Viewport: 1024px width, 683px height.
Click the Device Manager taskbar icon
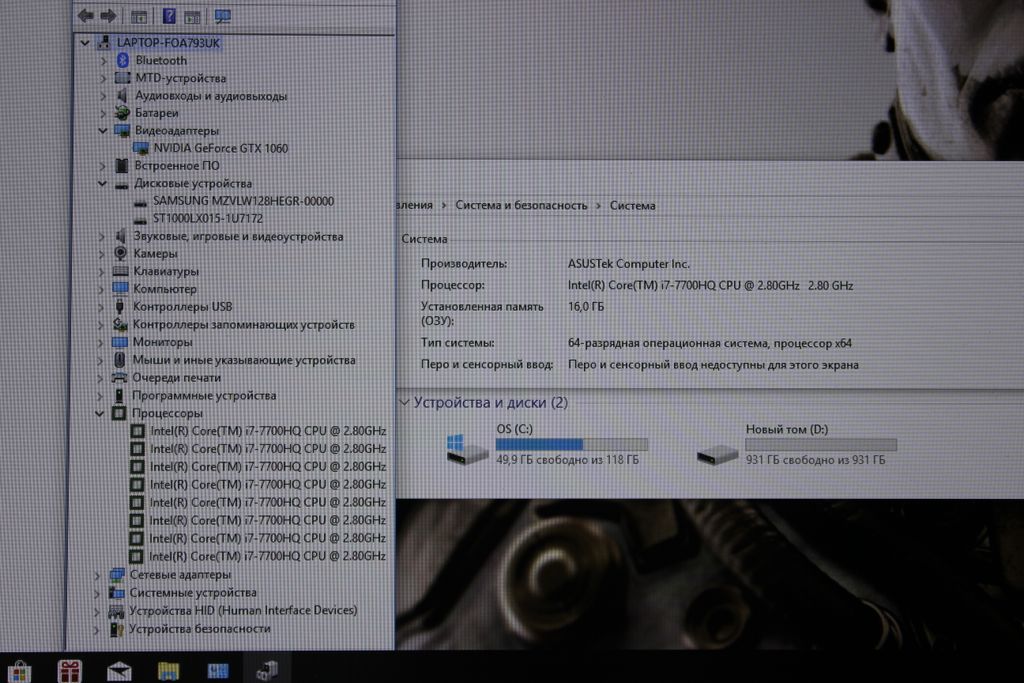[x=267, y=670]
